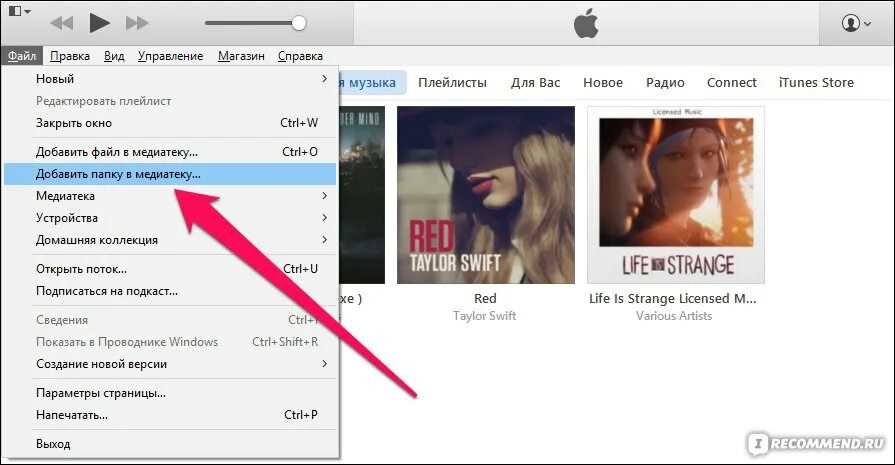Screen dimensions: 895x465
Task: Click the Play button
Action: click(x=99, y=23)
